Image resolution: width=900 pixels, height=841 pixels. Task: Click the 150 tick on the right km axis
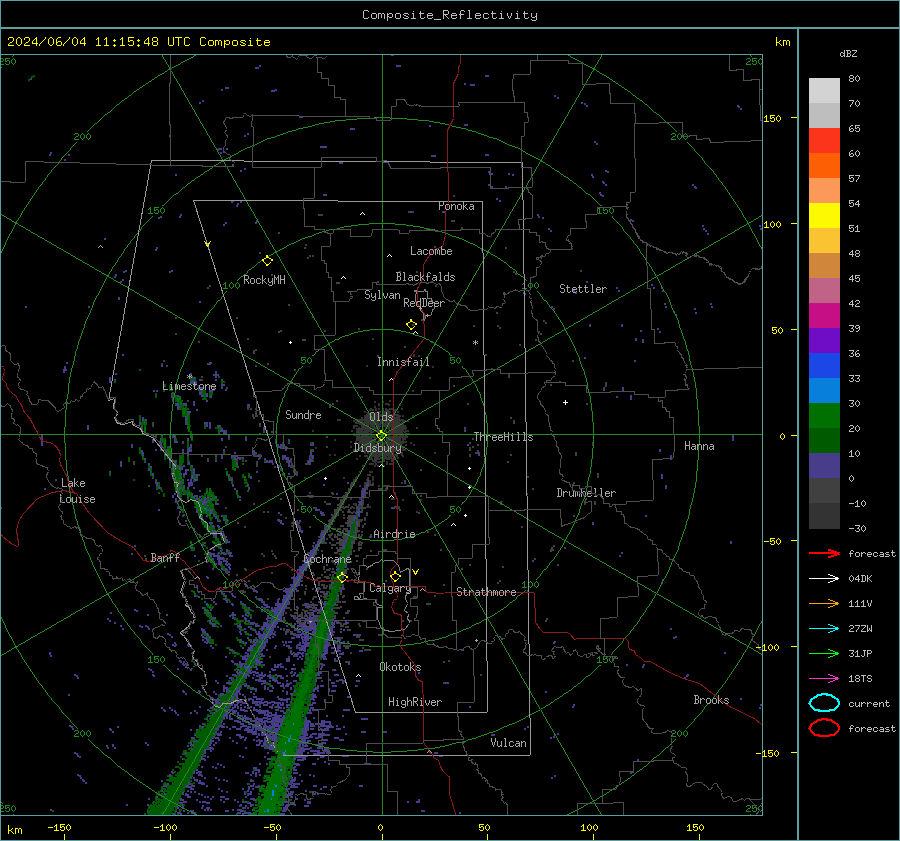(772, 118)
